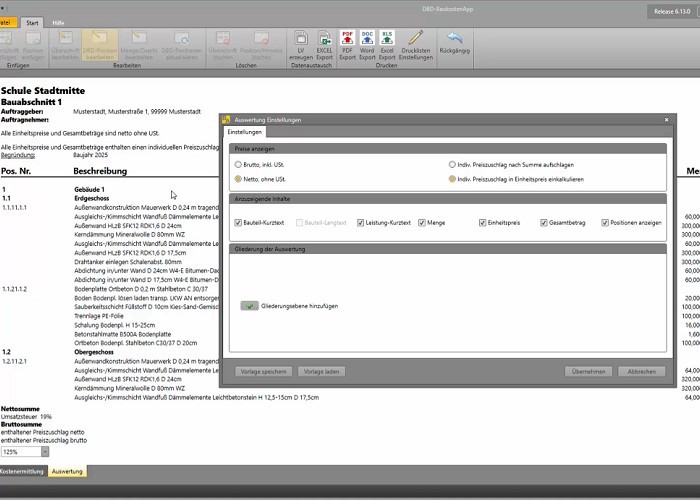Viewport: 700px width, 500px height.
Task: Click the Übernehmen button
Action: [x=588, y=371]
